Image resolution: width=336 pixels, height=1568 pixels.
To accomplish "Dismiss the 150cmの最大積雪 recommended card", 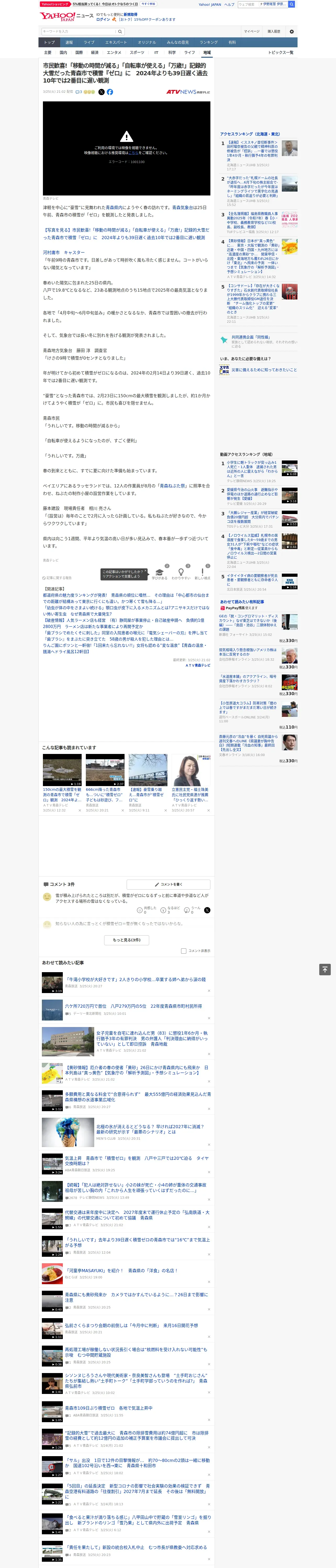I will click(79, 810).
